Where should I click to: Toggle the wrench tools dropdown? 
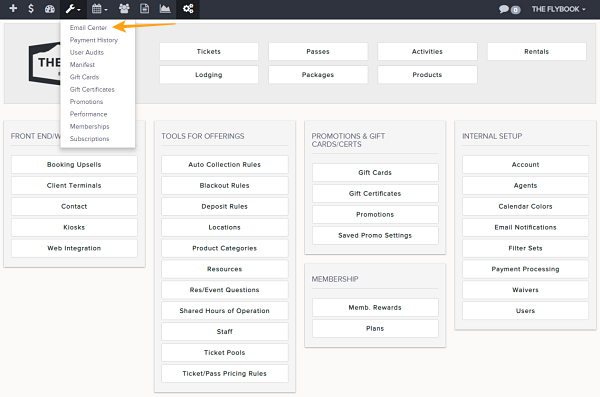(73, 9)
